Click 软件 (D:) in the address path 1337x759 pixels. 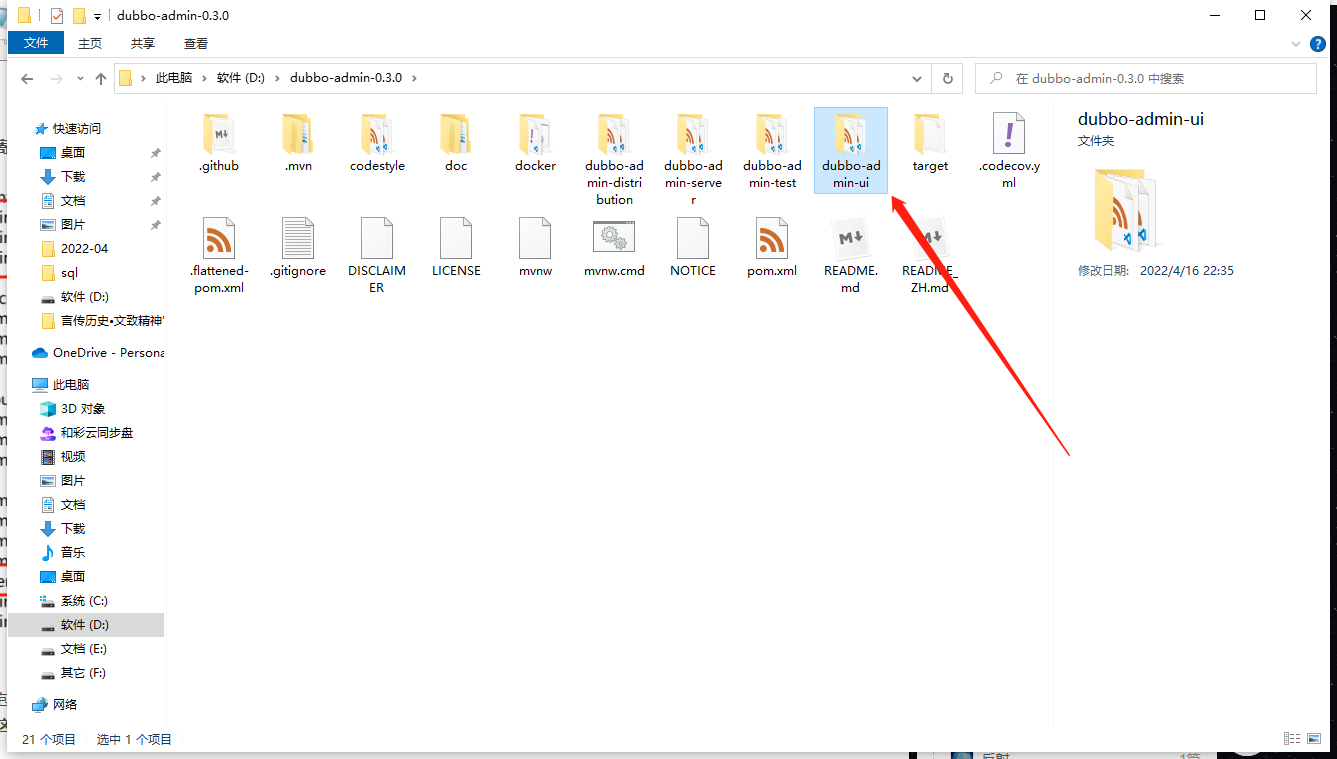point(241,78)
